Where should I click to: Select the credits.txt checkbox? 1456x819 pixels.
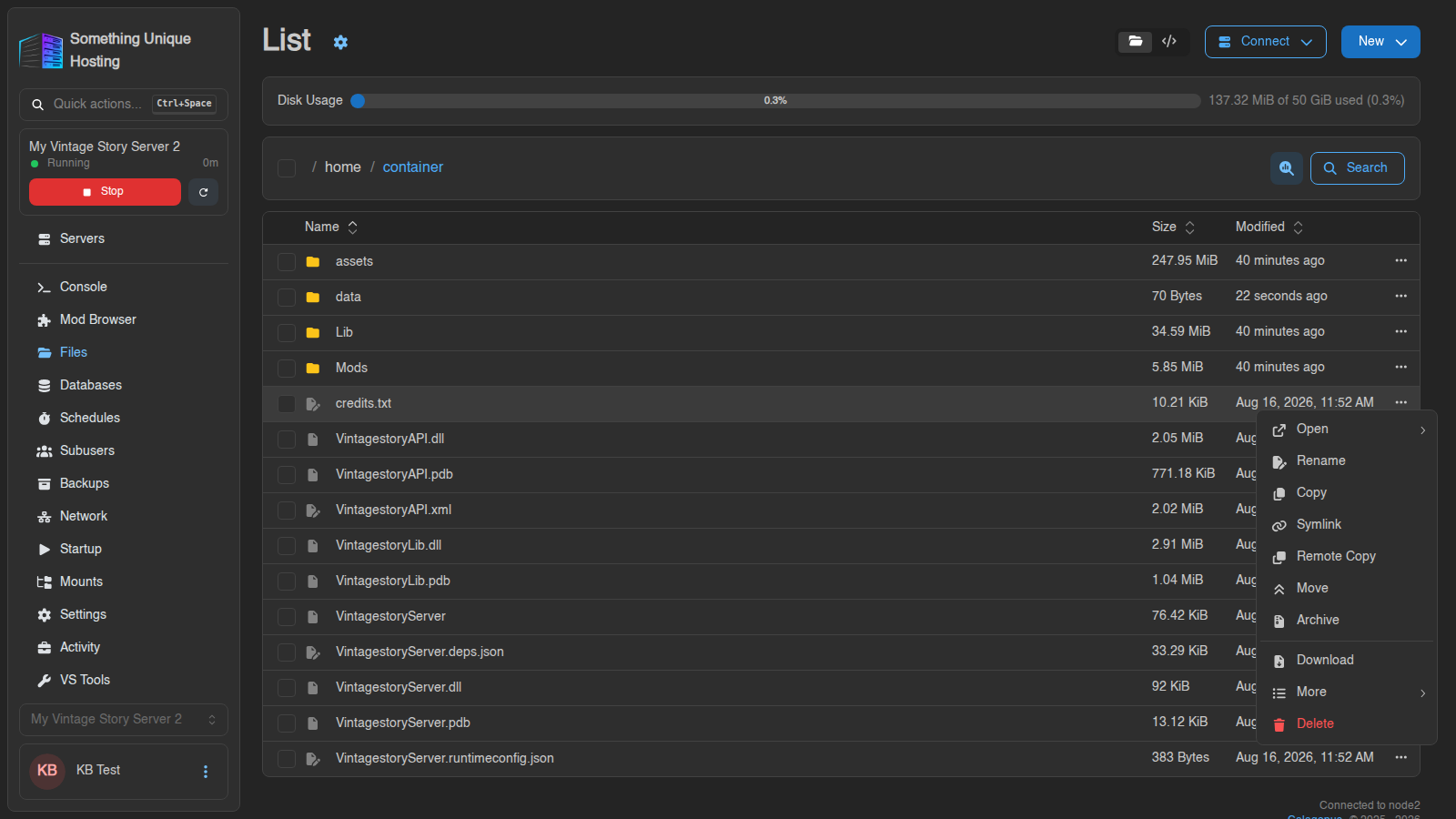(x=287, y=404)
